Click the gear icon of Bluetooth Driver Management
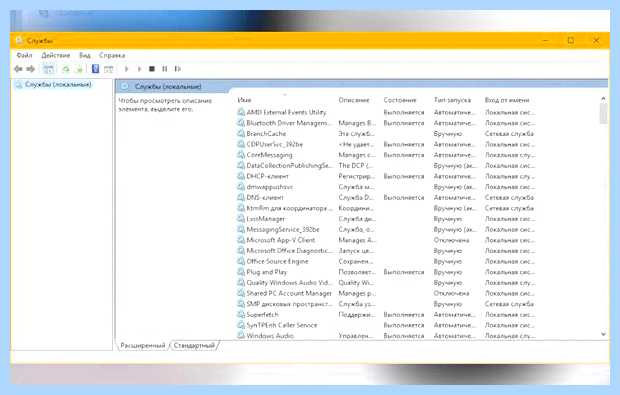Viewport: 620px width, 395px height. click(x=241, y=123)
